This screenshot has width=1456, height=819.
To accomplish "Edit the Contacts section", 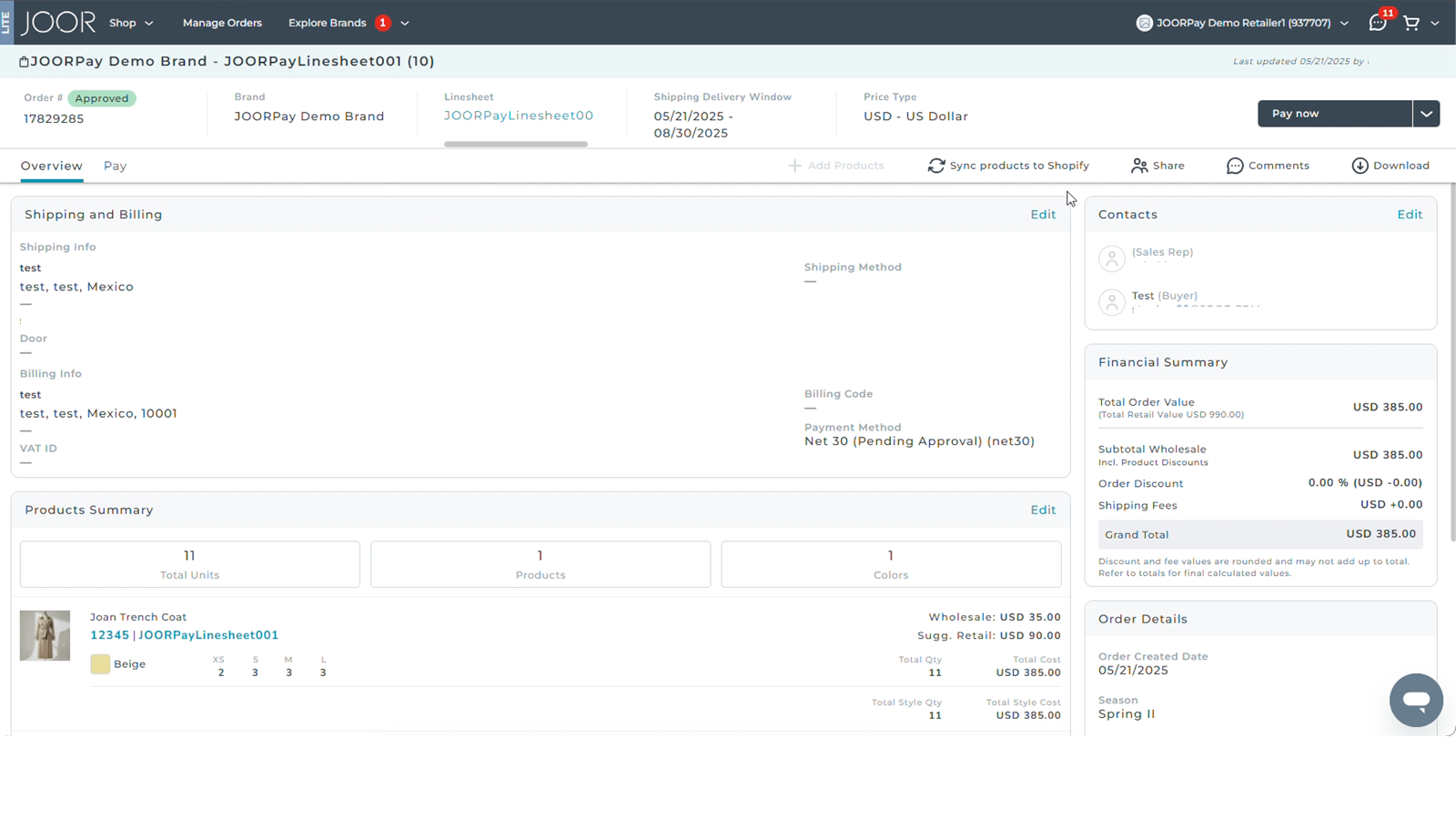I will pos(1410,215).
